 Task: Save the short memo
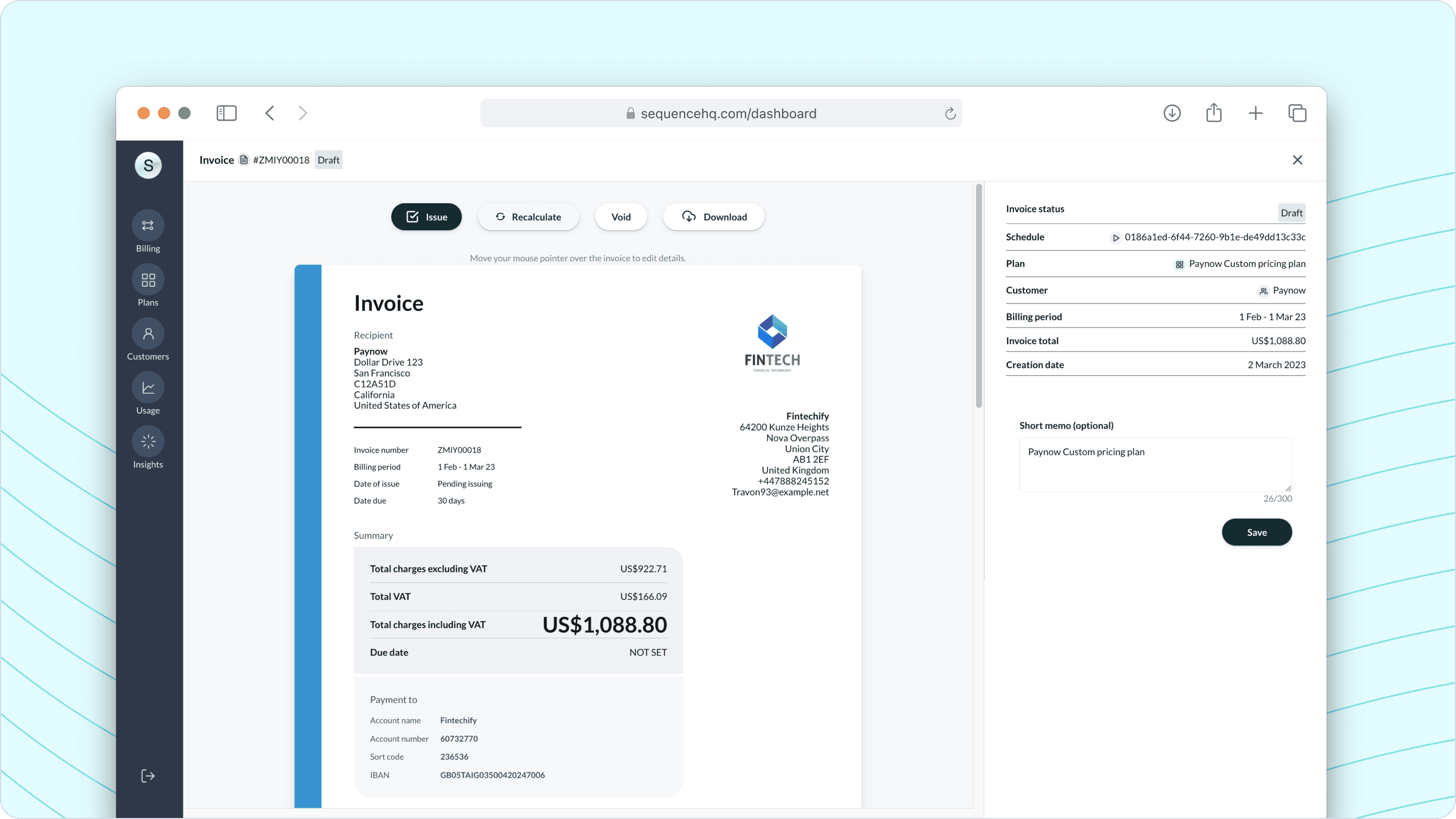tap(1256, 532)
